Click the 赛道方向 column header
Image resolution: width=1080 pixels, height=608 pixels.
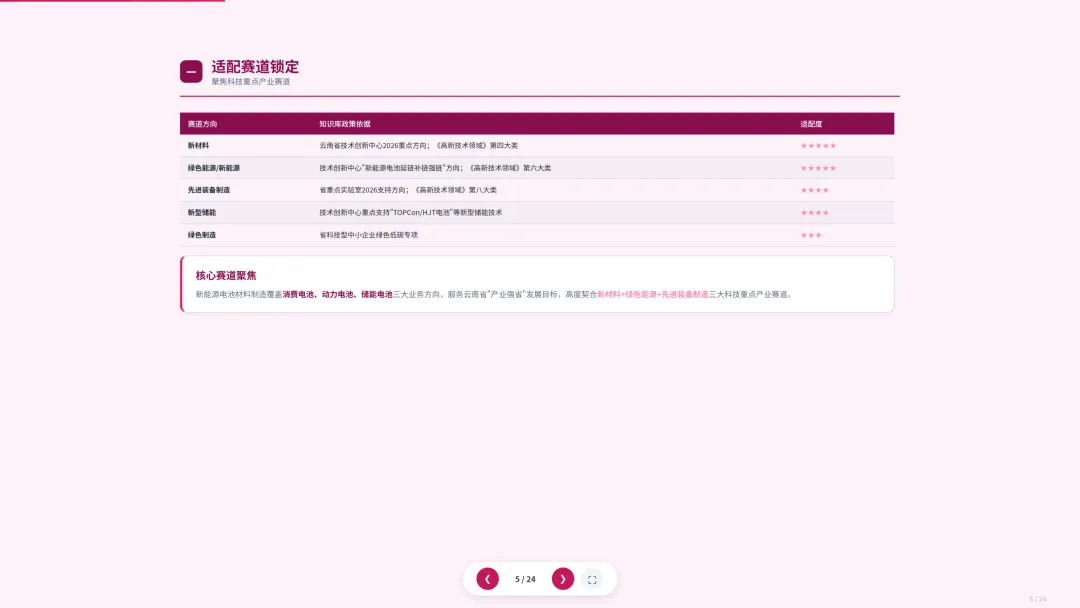point(202,124)
